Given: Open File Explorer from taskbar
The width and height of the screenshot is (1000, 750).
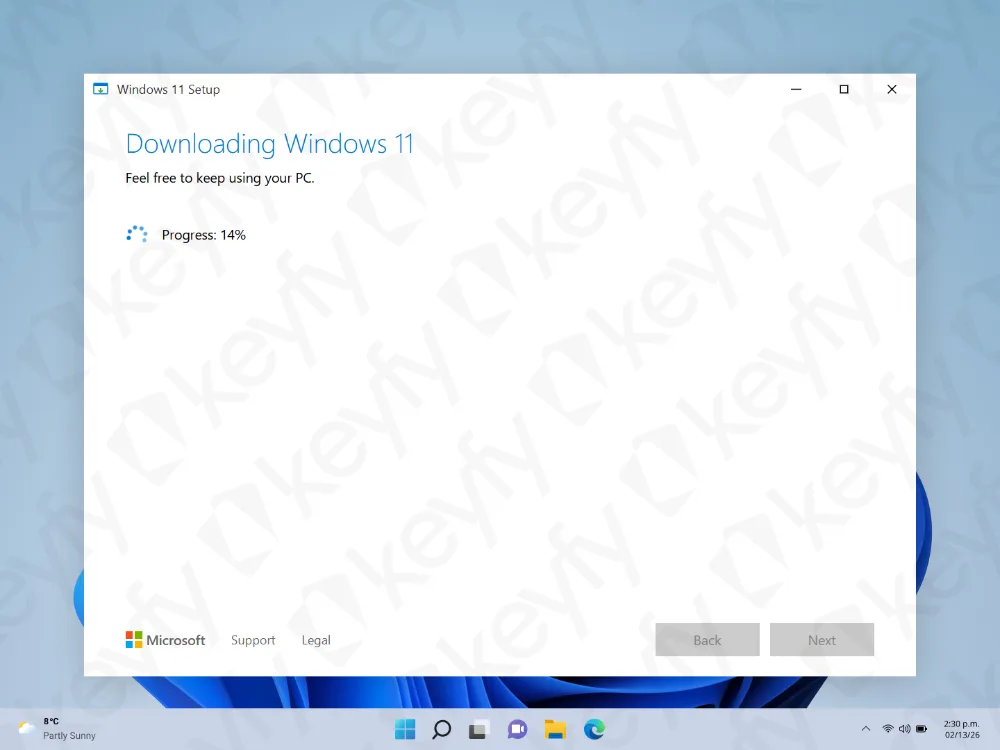Looking at the screenshot, I should (555, 729).
